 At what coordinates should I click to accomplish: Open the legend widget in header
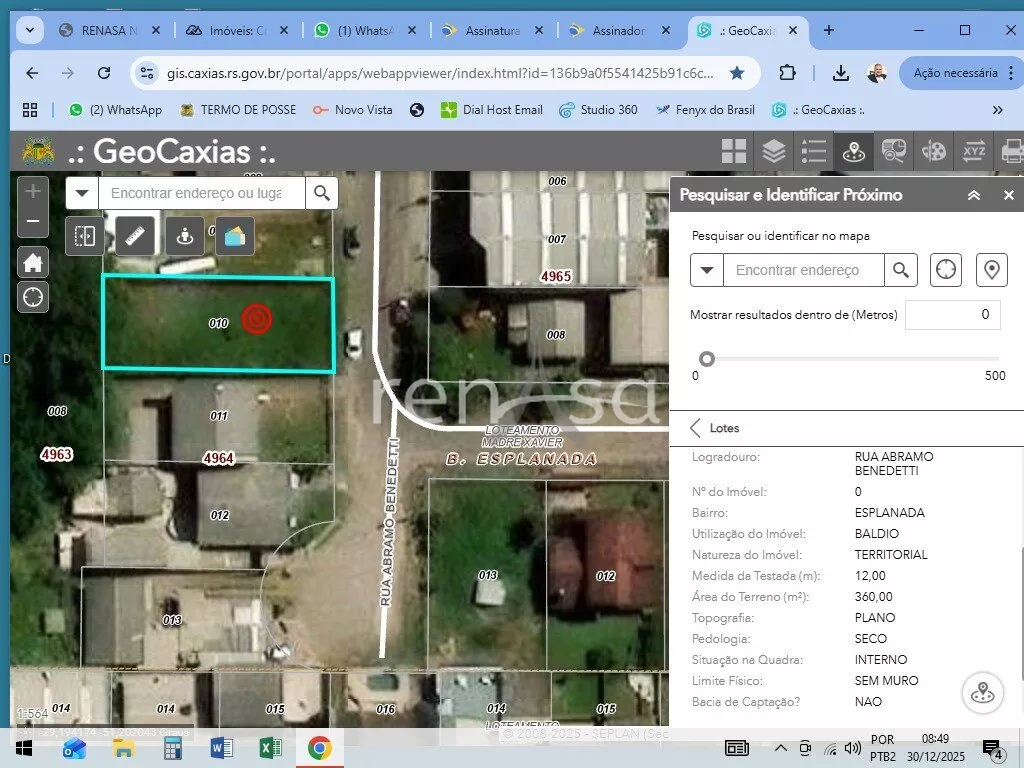click(x=814, y=151)
